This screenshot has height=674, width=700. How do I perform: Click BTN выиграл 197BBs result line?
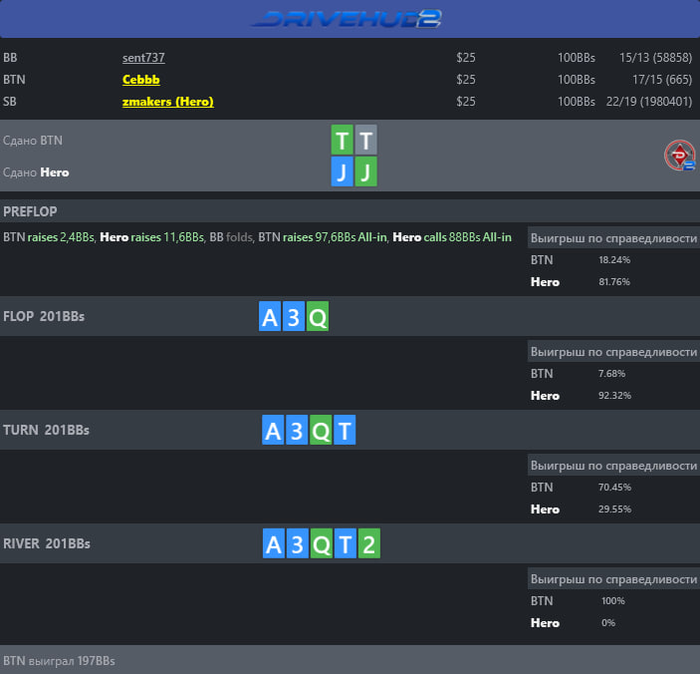(59, 661)
